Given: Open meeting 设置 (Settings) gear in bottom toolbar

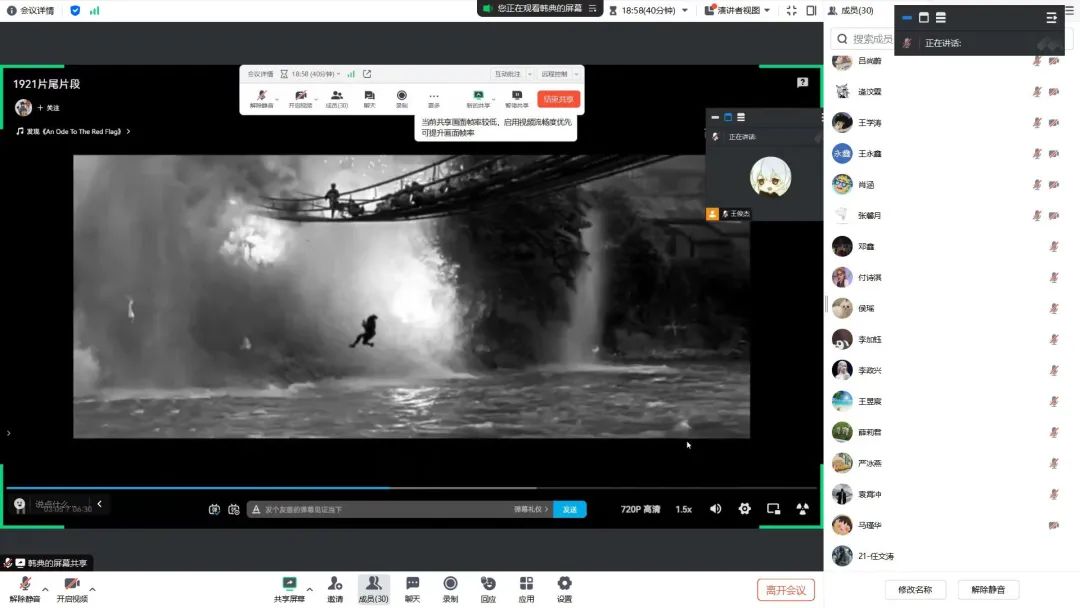Looking at the screenshot, I should tap(564, 584).
